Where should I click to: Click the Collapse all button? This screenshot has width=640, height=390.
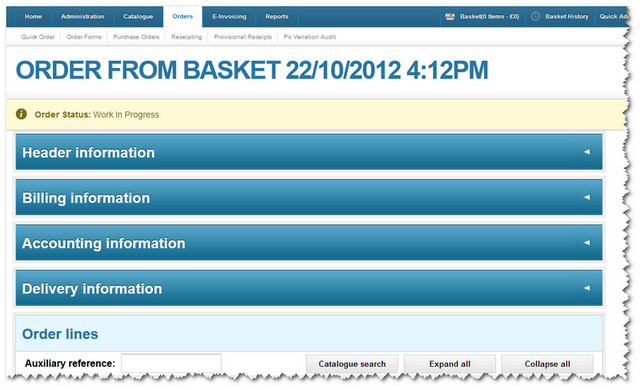547,363
